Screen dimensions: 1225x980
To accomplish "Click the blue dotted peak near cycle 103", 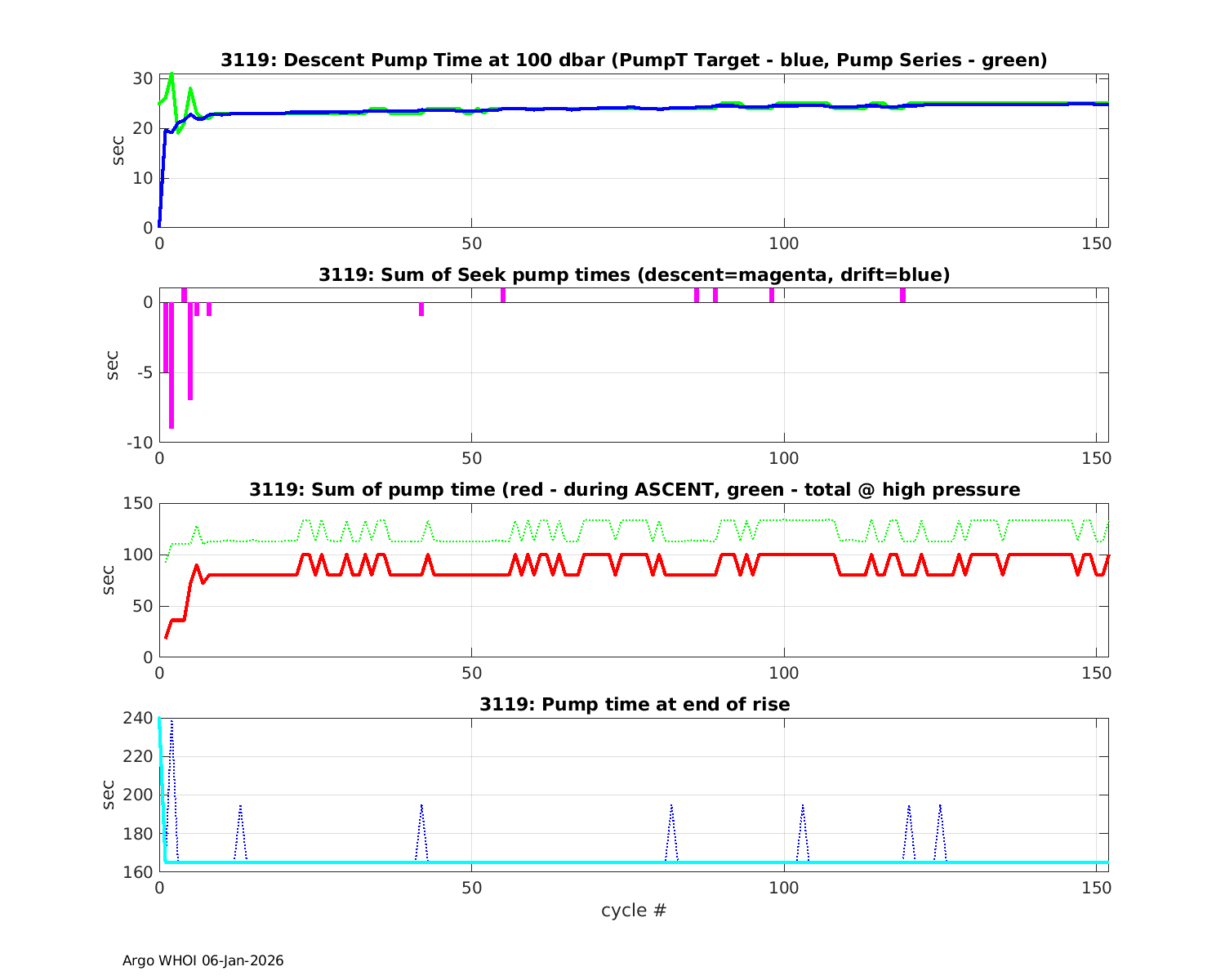I will pyautogui.click(x=803, y=808).
